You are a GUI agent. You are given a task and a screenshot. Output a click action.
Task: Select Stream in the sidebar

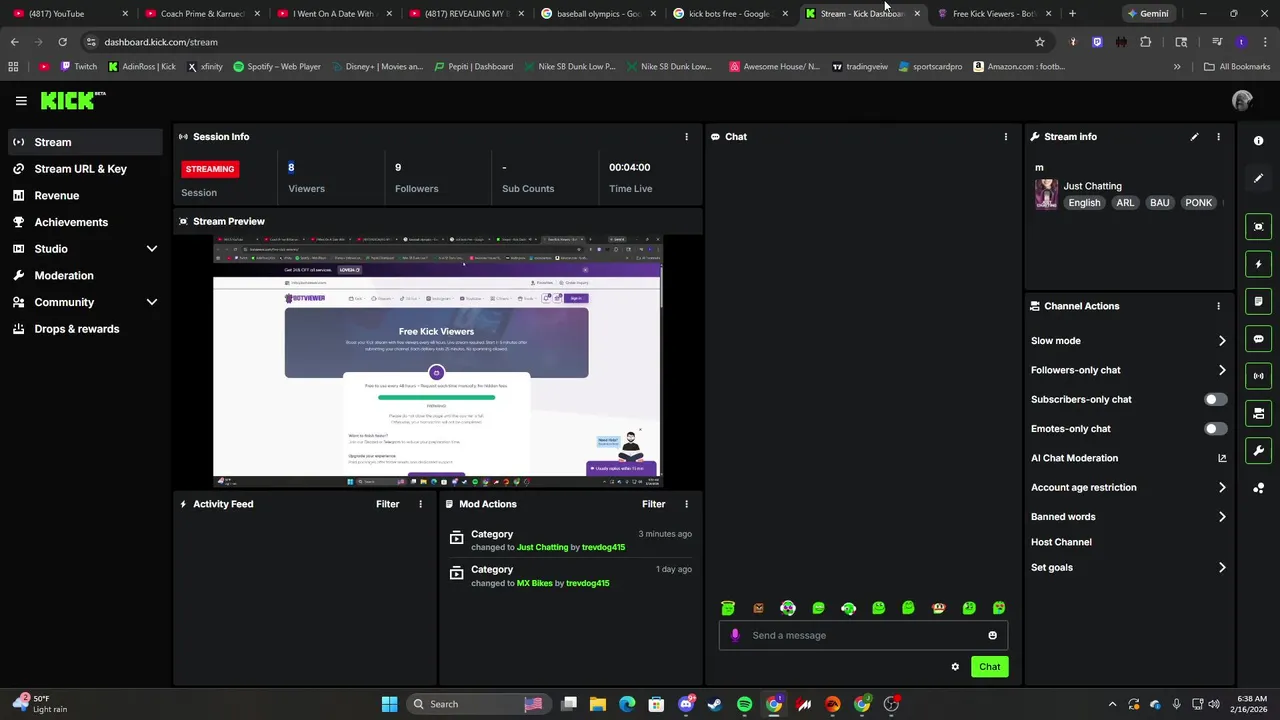tap(85, 142)
